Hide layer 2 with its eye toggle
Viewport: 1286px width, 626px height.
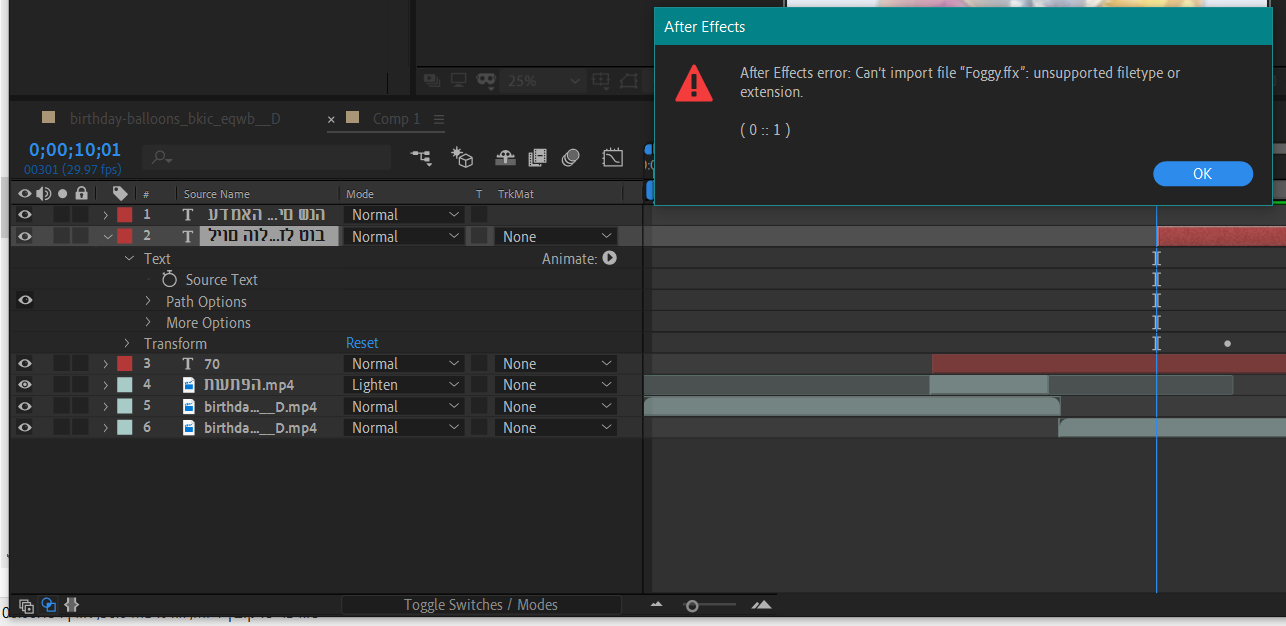click(25, 237)
